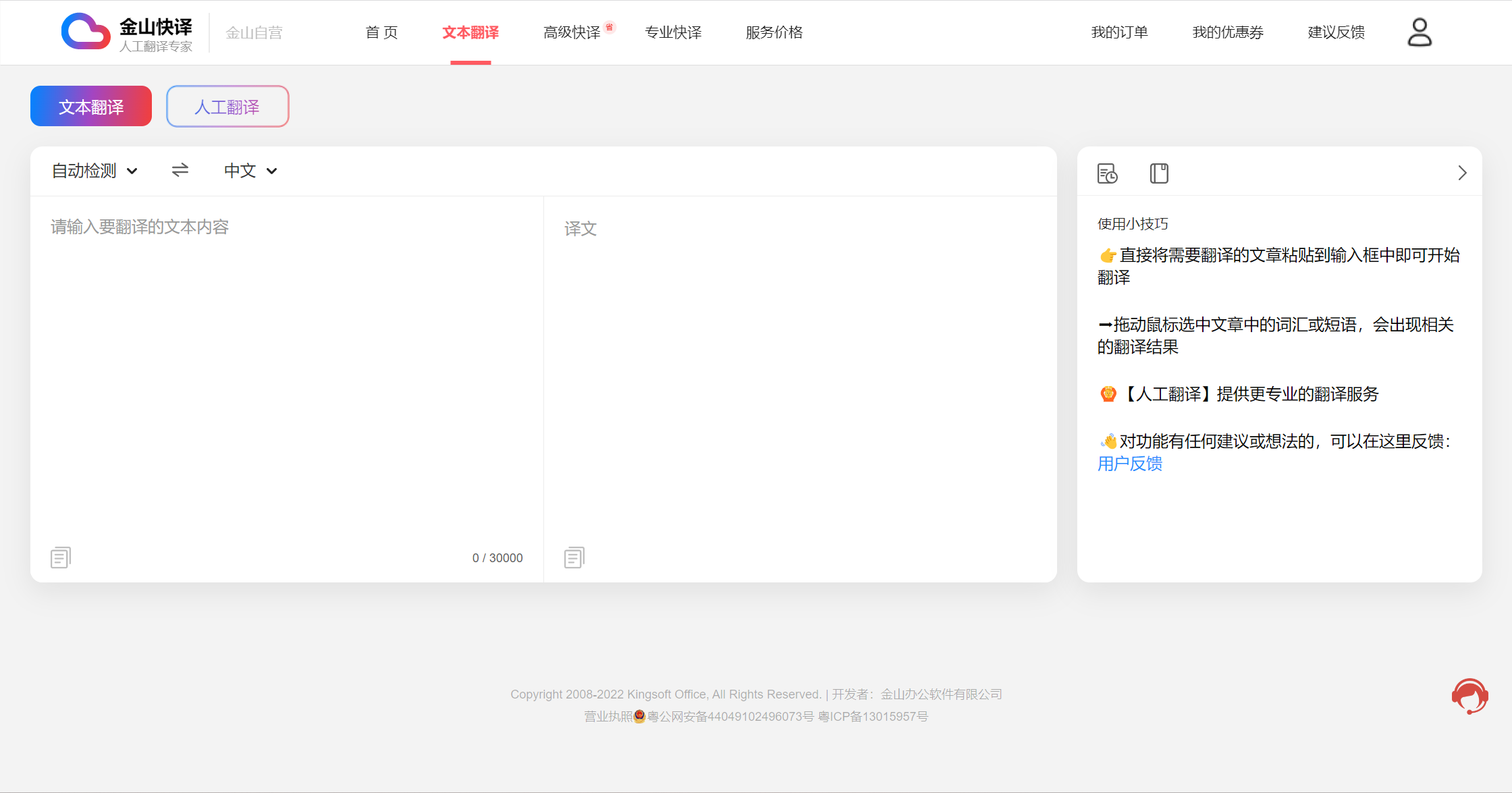
Task: Open 我的订单 link
Action: pyautogui.click(x=1119, y=32)
